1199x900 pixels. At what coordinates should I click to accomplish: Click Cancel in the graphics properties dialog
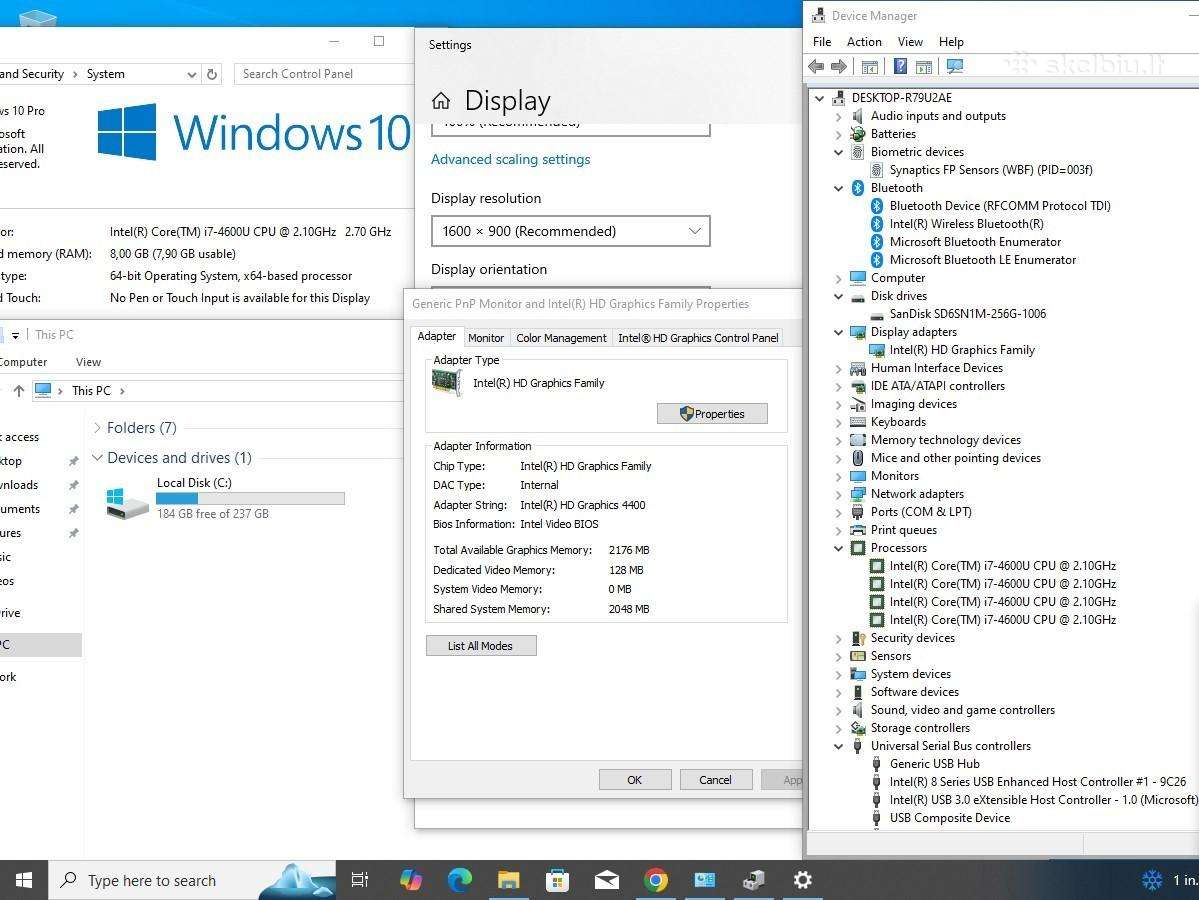(x=716, y=780)
